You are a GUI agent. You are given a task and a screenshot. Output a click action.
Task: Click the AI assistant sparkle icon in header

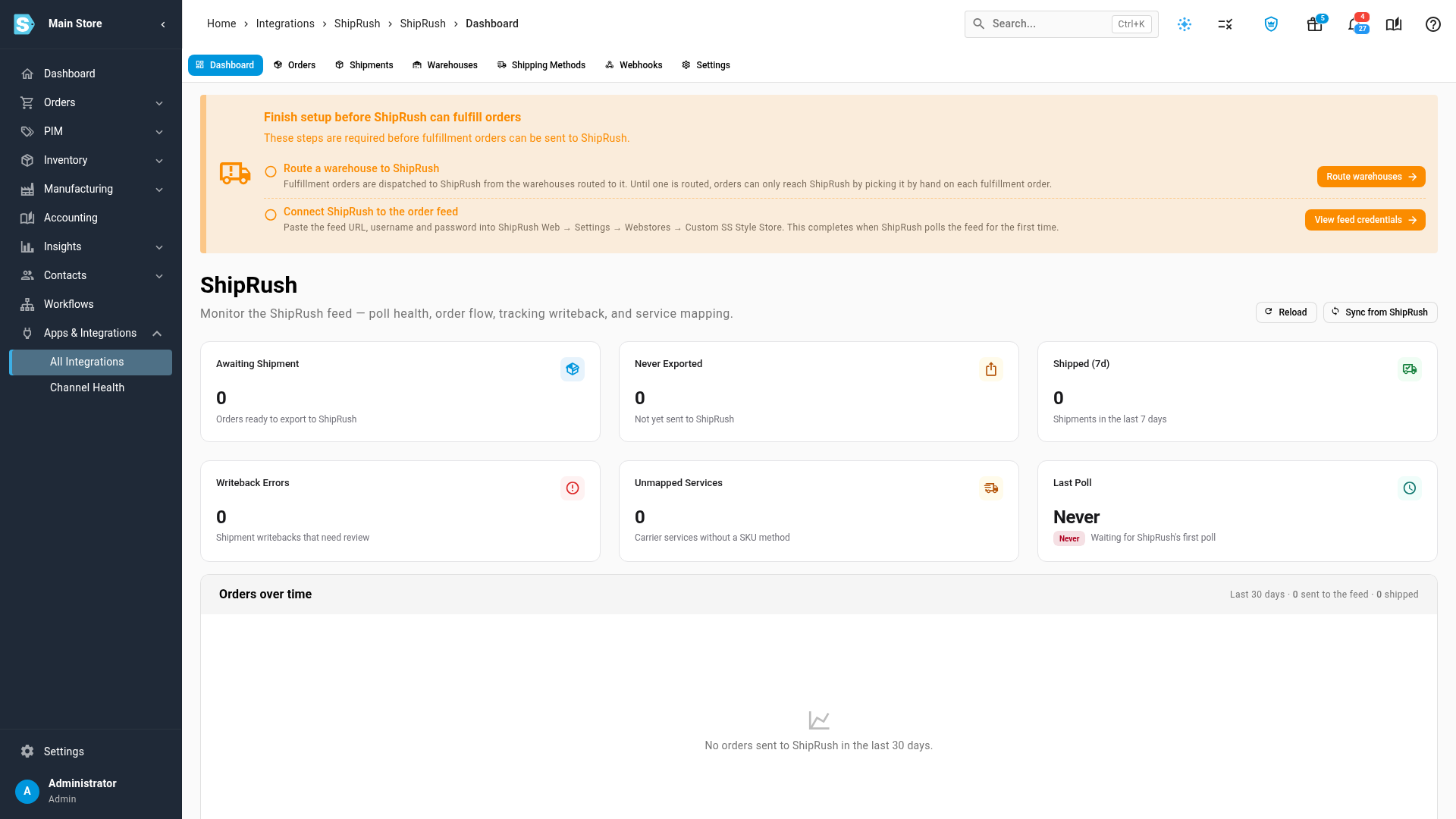[1185, 24]
